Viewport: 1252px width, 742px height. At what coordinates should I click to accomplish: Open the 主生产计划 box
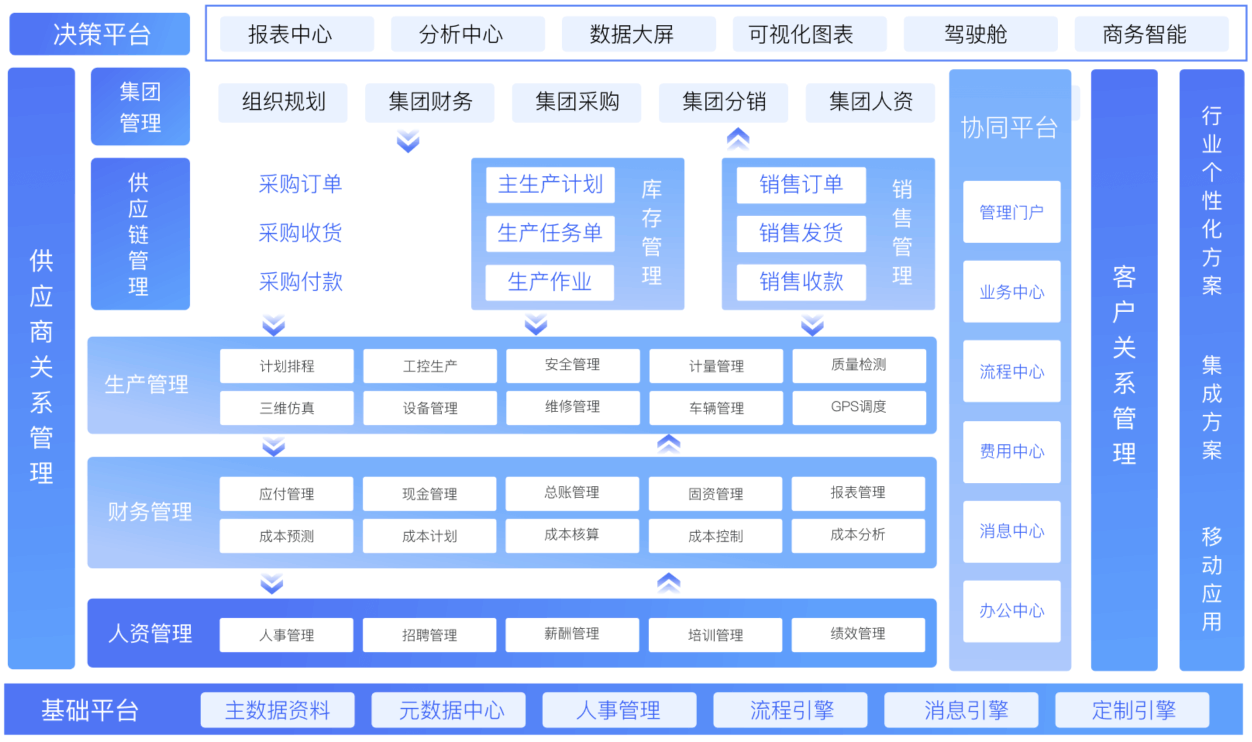point(550,185)
